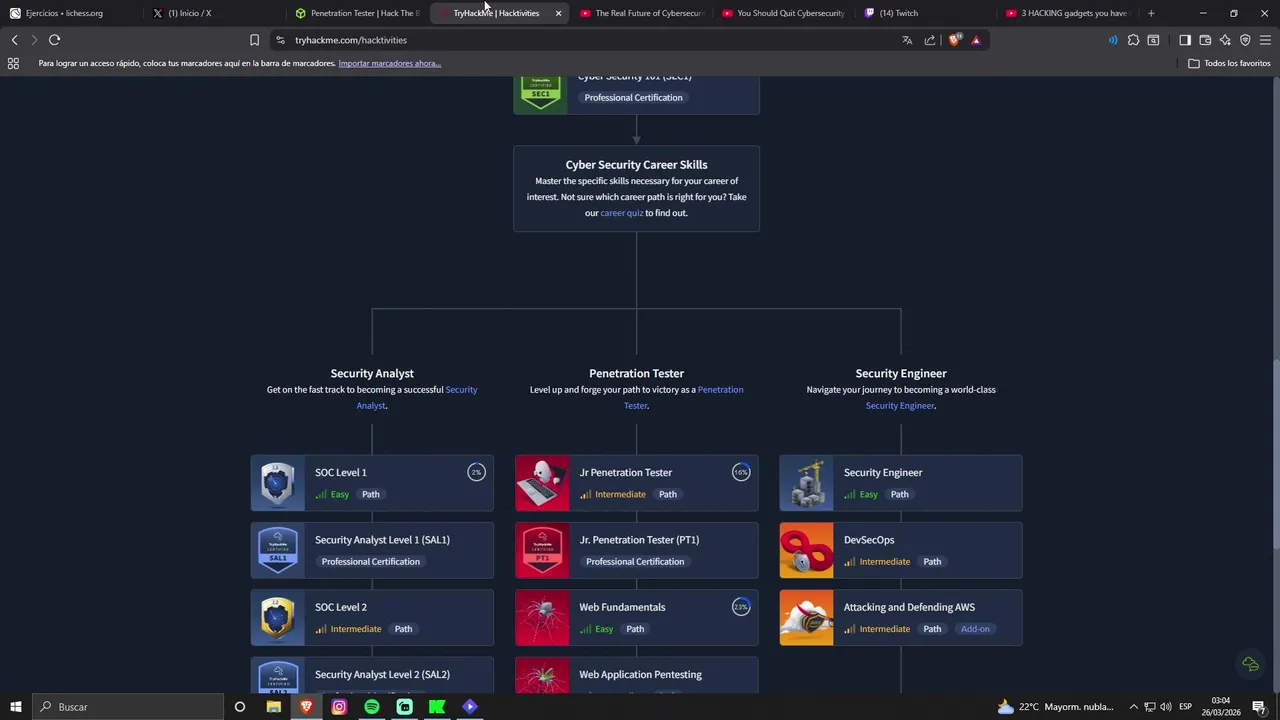Open File Explorer from the taskbar
This screenshot has height=720, width=1280.
(273, 707)
